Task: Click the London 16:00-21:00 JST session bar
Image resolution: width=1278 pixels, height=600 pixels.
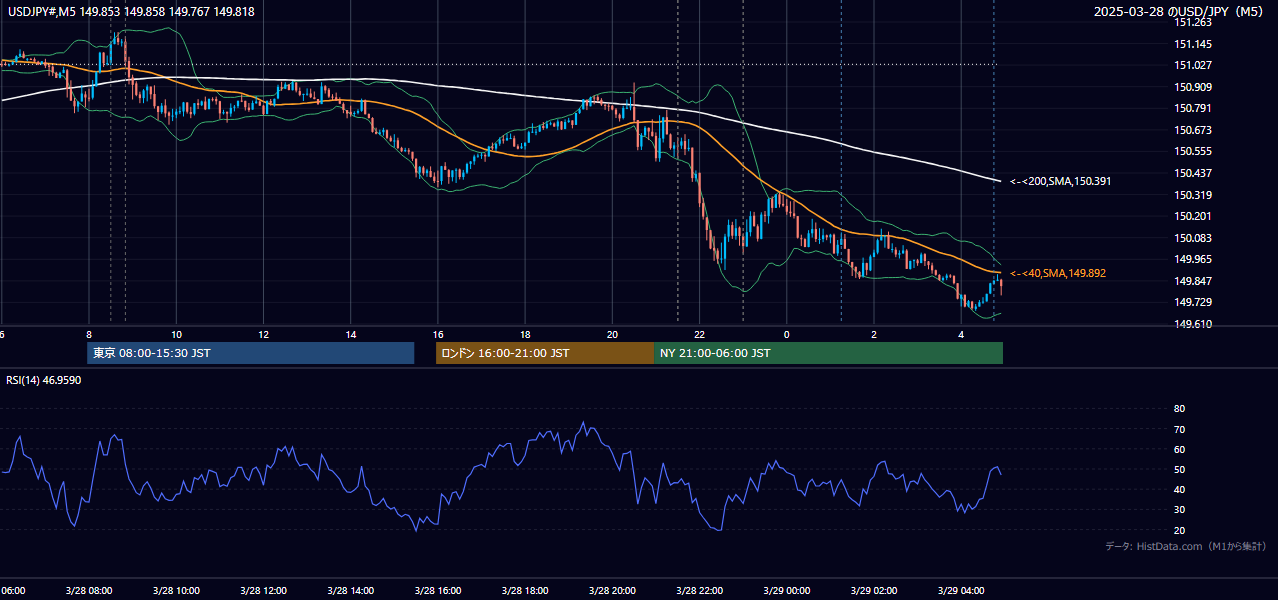Action: pos(544,353)
